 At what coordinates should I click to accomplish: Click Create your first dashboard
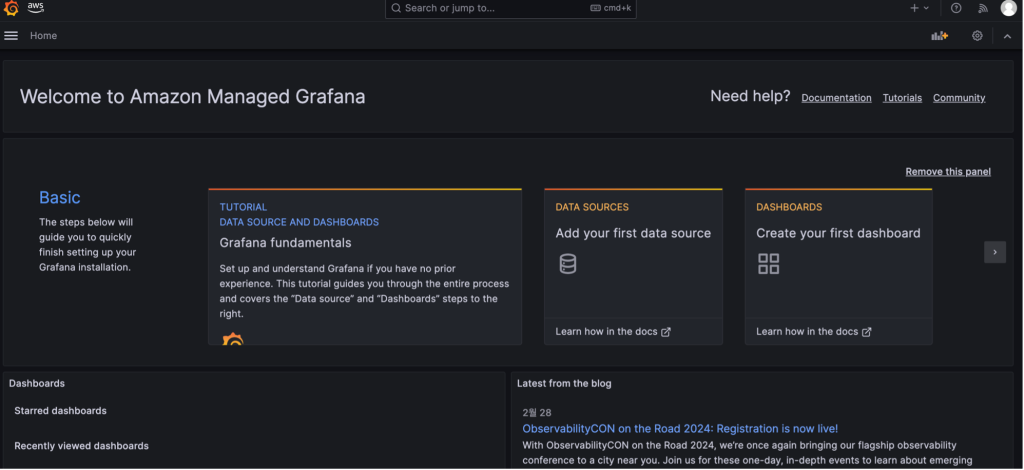(839, 233)
